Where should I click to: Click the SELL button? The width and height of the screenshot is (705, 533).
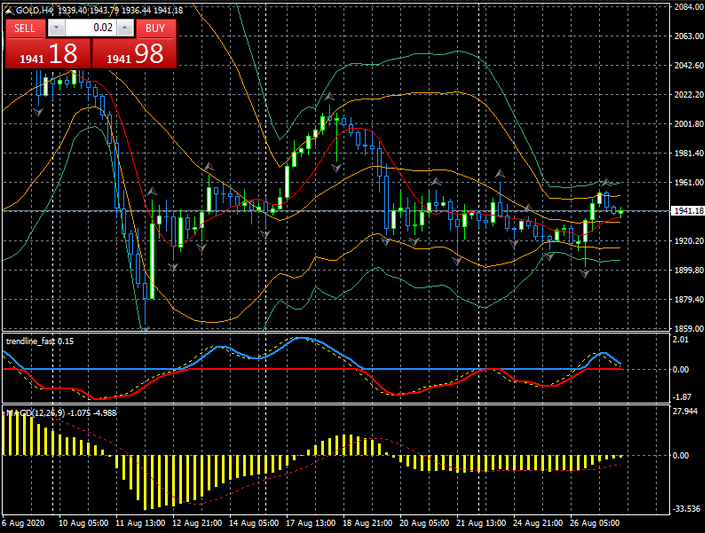tap(24, 28)
